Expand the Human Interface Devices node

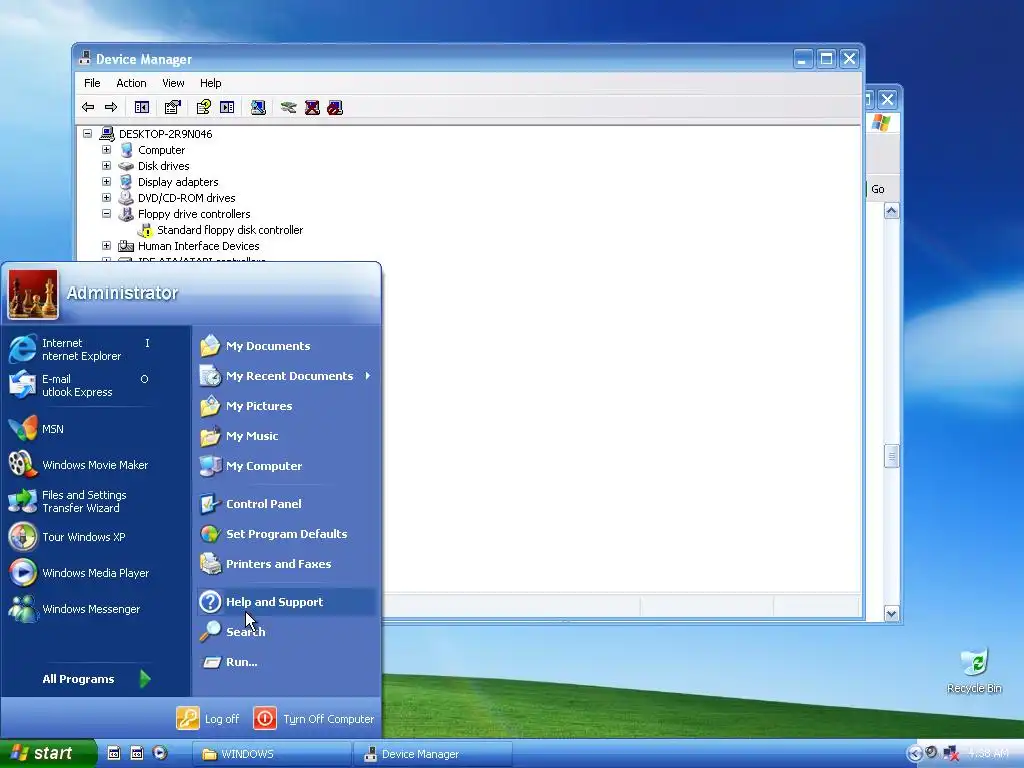point(106,246)
